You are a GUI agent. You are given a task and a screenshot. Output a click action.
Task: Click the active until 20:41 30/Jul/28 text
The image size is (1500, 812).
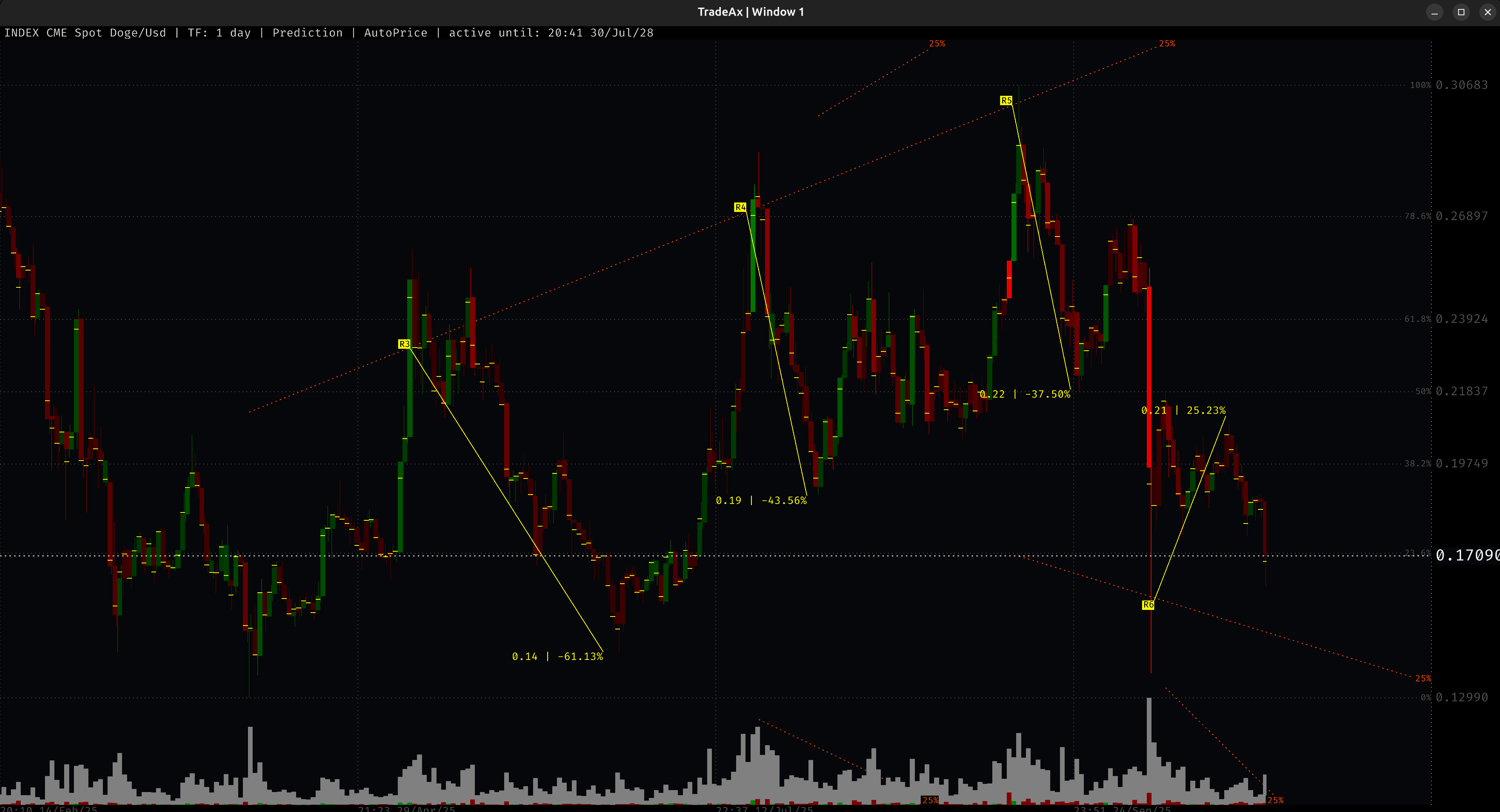[550, 33]
